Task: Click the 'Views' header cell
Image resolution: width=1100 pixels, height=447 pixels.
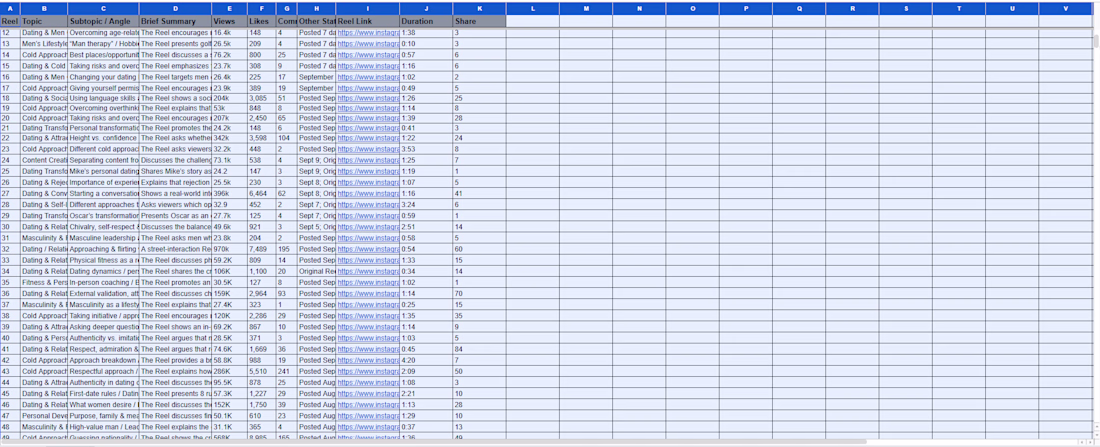Action: [x=229, y=22]
